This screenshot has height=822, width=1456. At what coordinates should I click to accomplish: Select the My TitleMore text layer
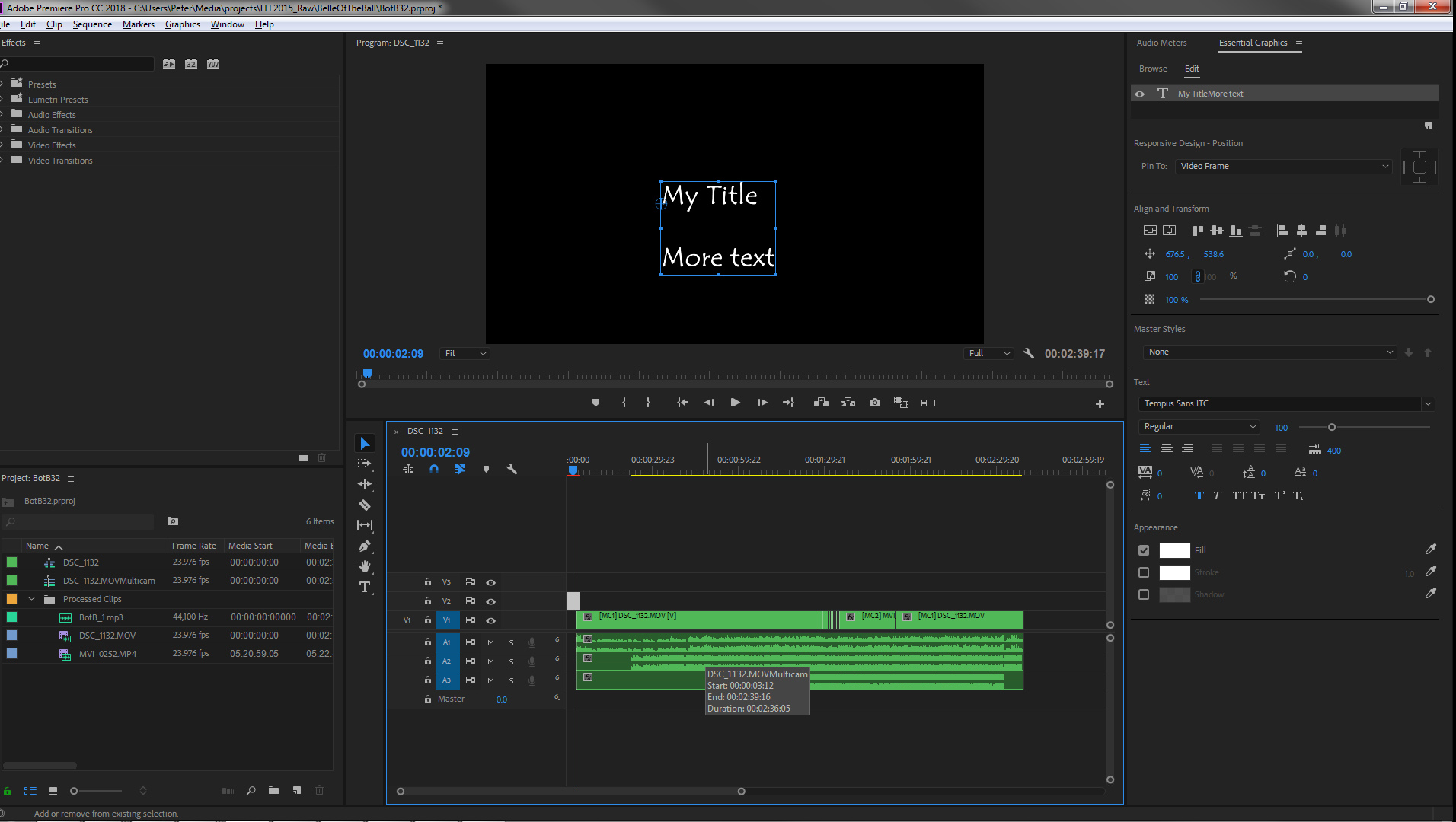click(1210, 94)
